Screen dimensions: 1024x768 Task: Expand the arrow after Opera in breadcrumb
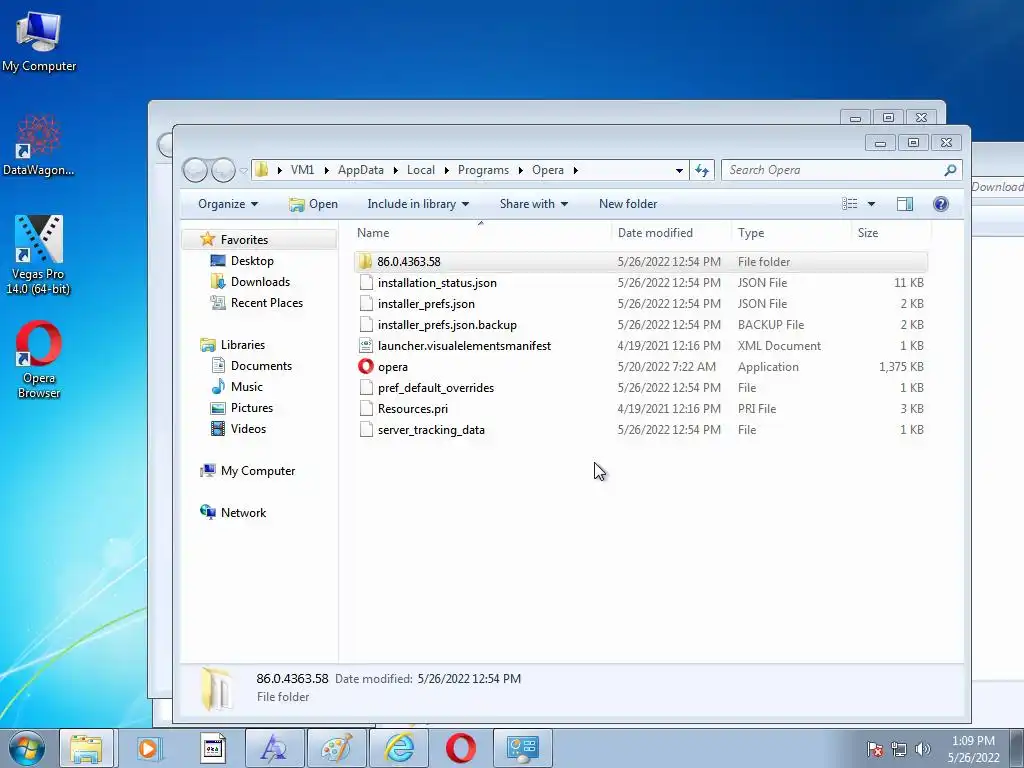click(575, 170)
